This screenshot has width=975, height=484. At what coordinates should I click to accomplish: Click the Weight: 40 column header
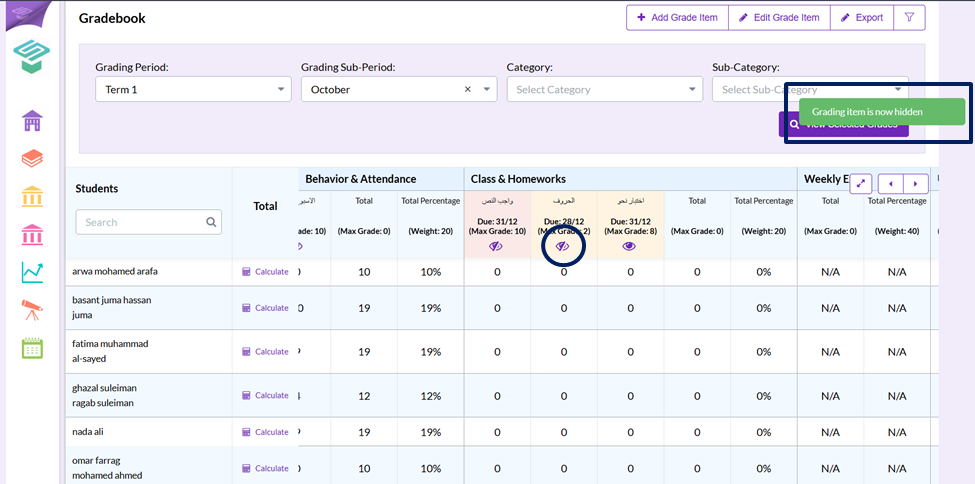point(897,231)
